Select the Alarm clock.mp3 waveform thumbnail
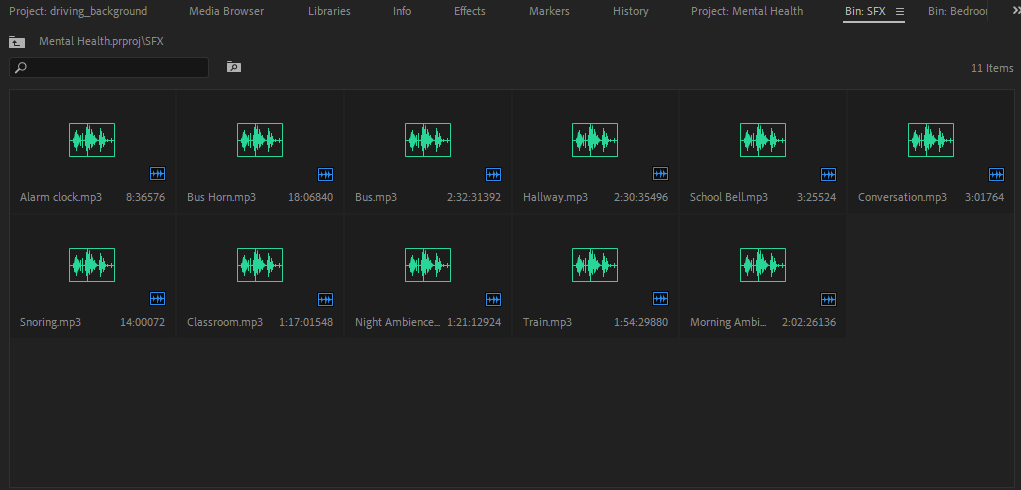The width and height of the screenshot is (1021, 490). pyautogui.click(x=92, y=140)
